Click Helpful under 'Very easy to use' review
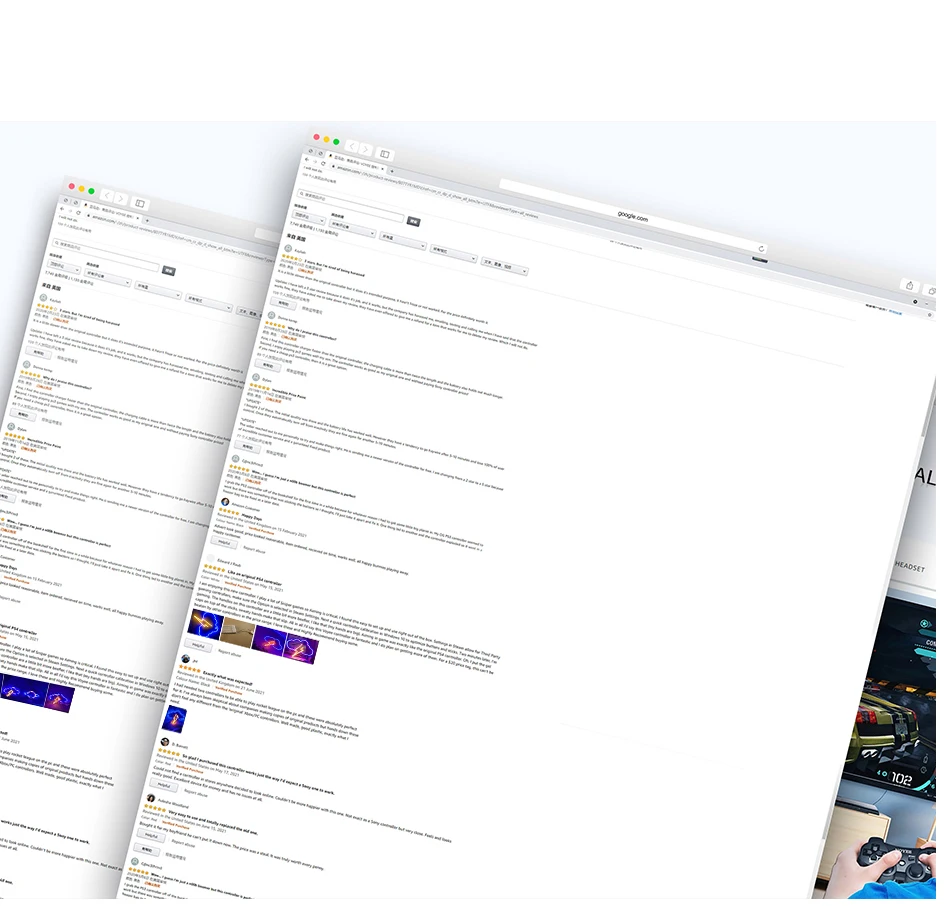Viewport: 950px width, 910px height. pyautogui.click(x=151, y=836)
